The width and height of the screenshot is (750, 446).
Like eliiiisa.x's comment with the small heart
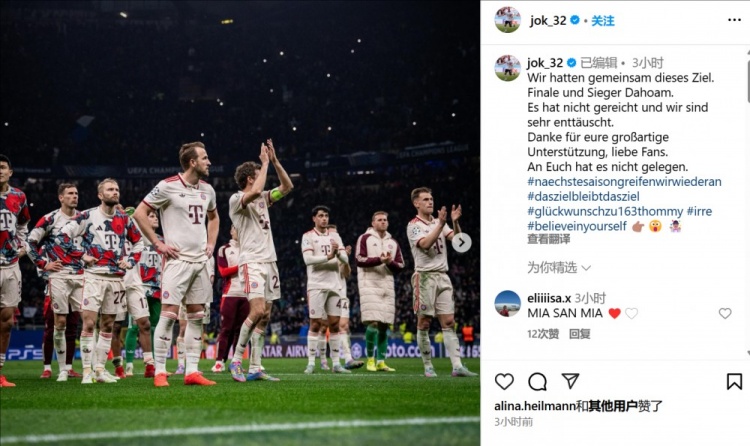click(x=725, y=313)
